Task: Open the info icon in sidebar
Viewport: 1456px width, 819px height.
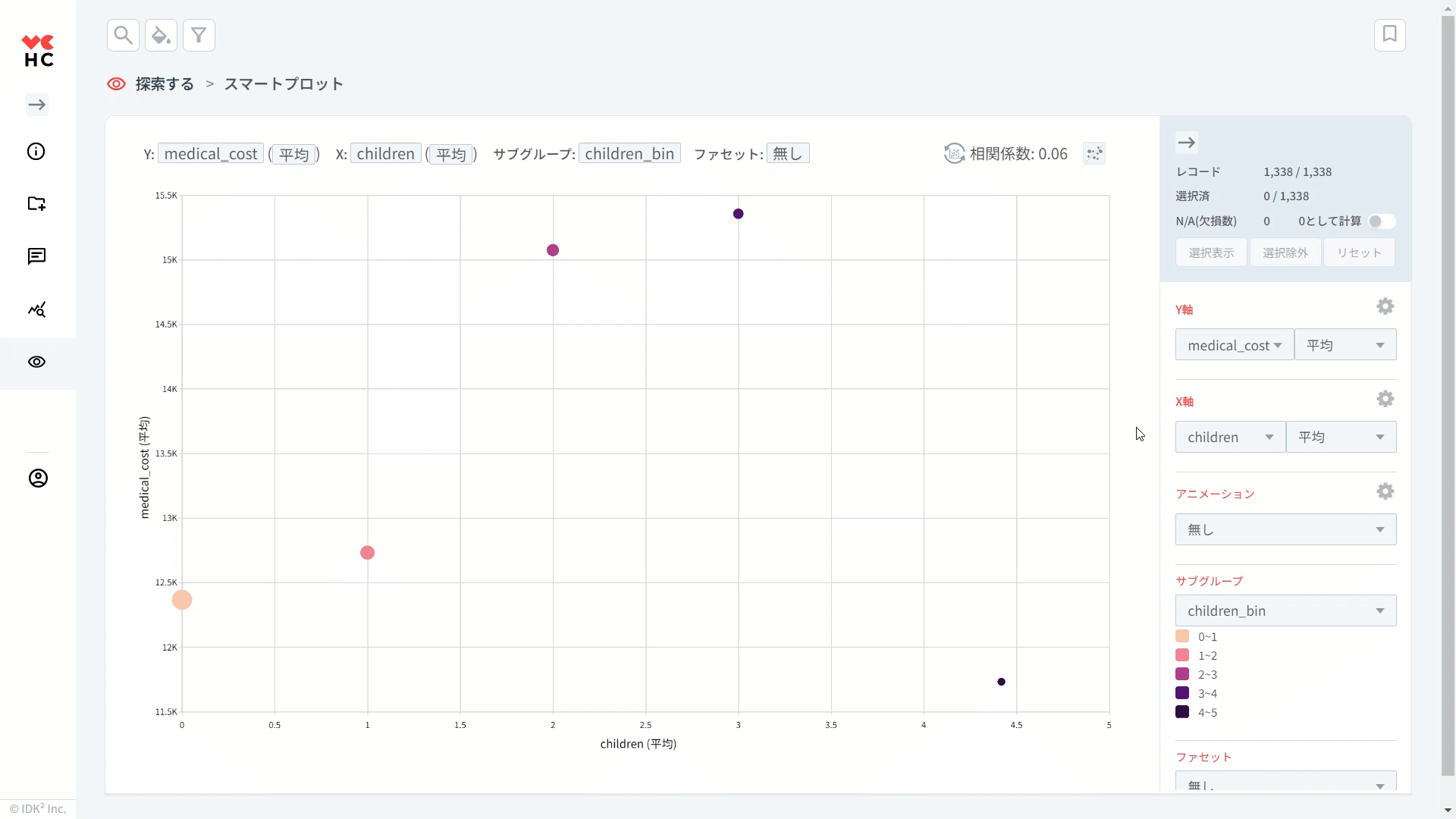Action: (x=36, y=152)
